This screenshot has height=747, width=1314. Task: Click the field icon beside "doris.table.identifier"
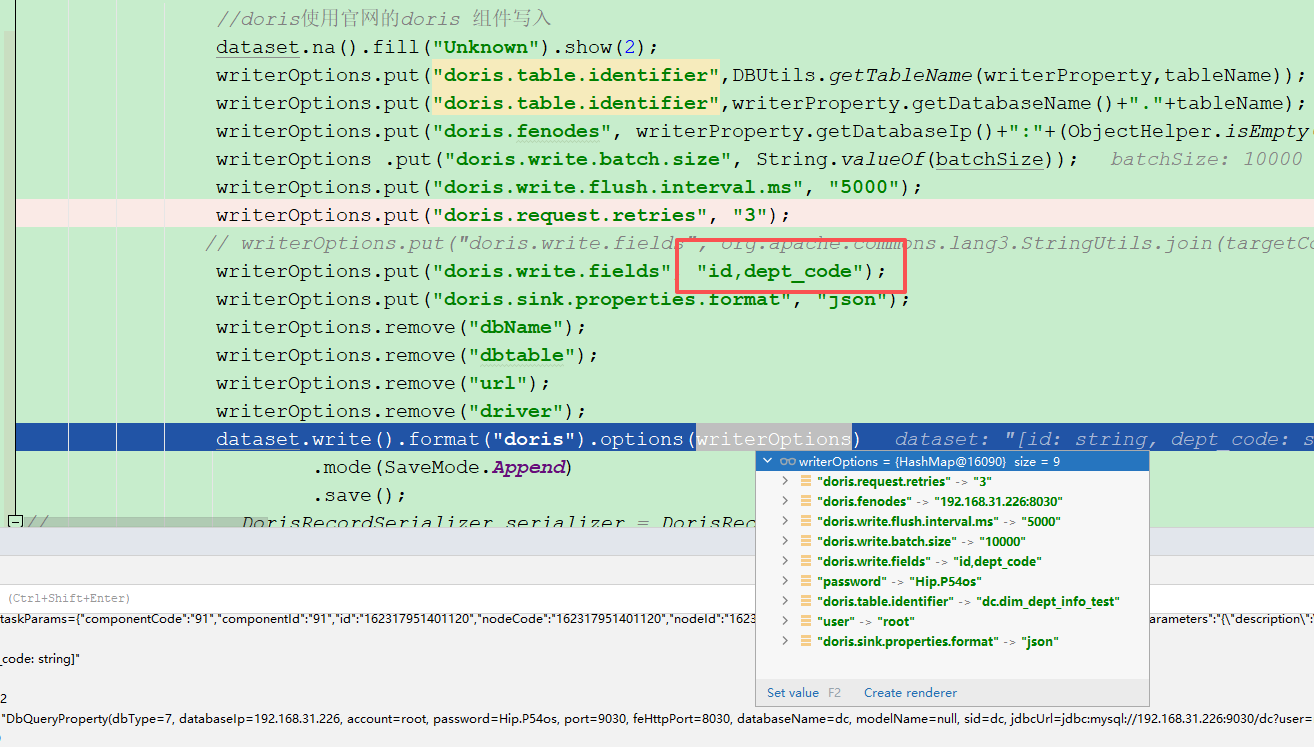pos(806,601)
